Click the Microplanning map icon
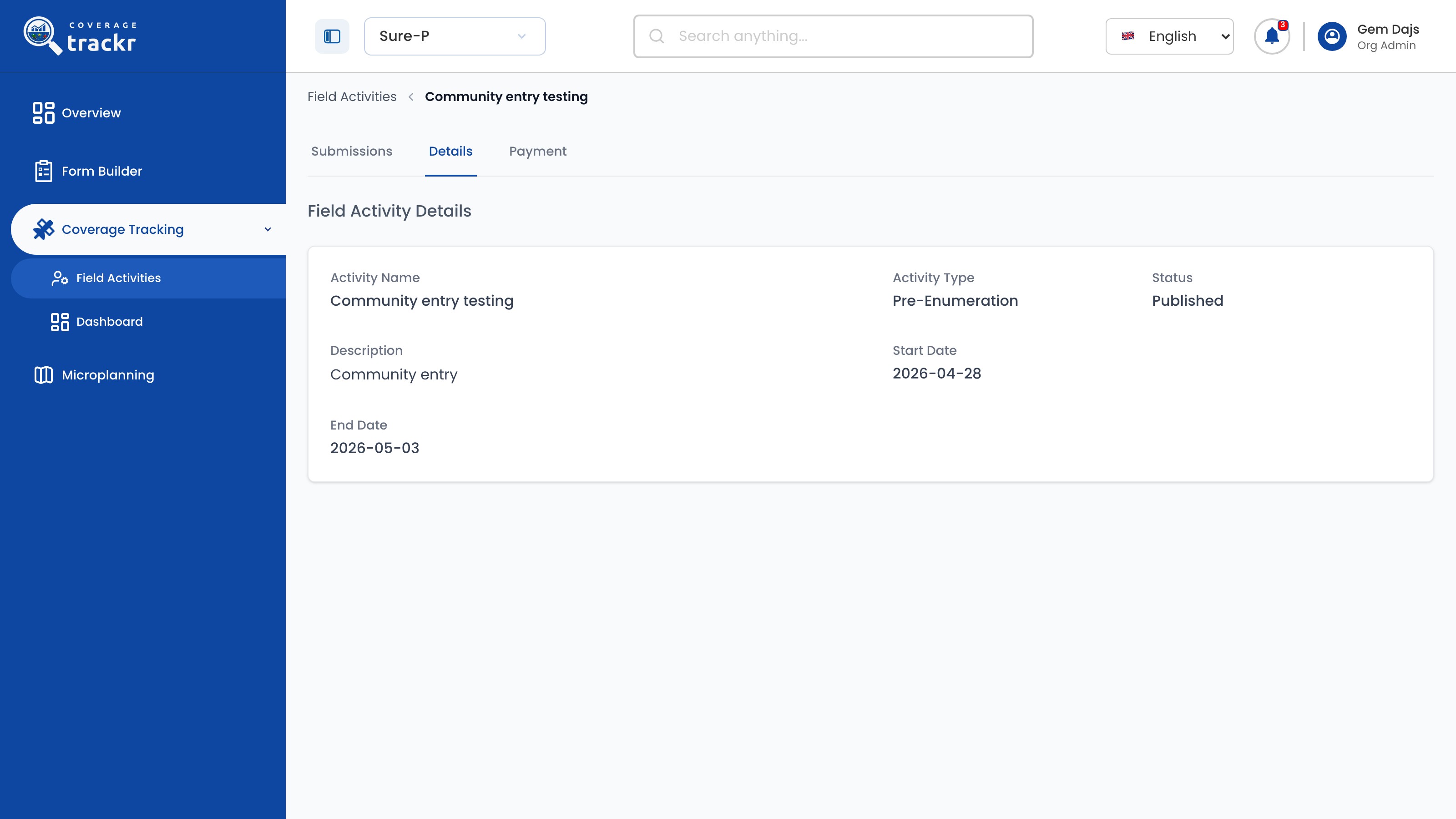 44,375
